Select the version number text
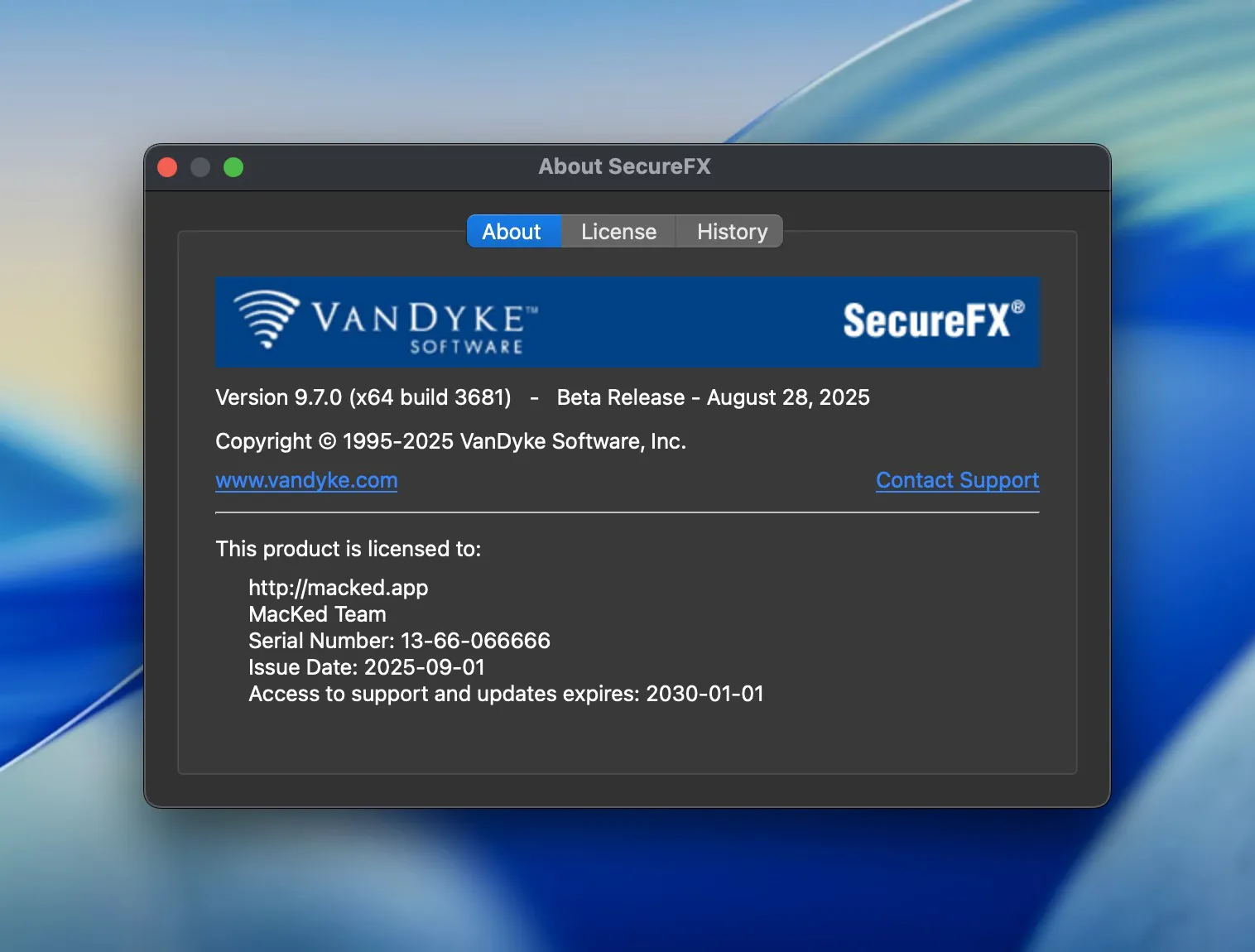The width and height of the screenshot is (1255, 952). [363, 397]
